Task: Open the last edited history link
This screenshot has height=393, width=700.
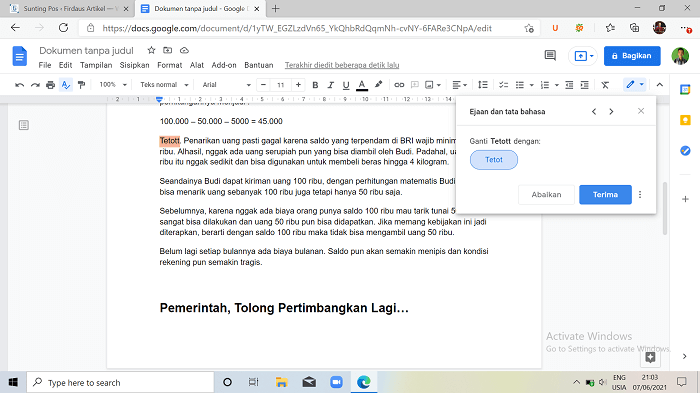Action: tap(342, 65)
